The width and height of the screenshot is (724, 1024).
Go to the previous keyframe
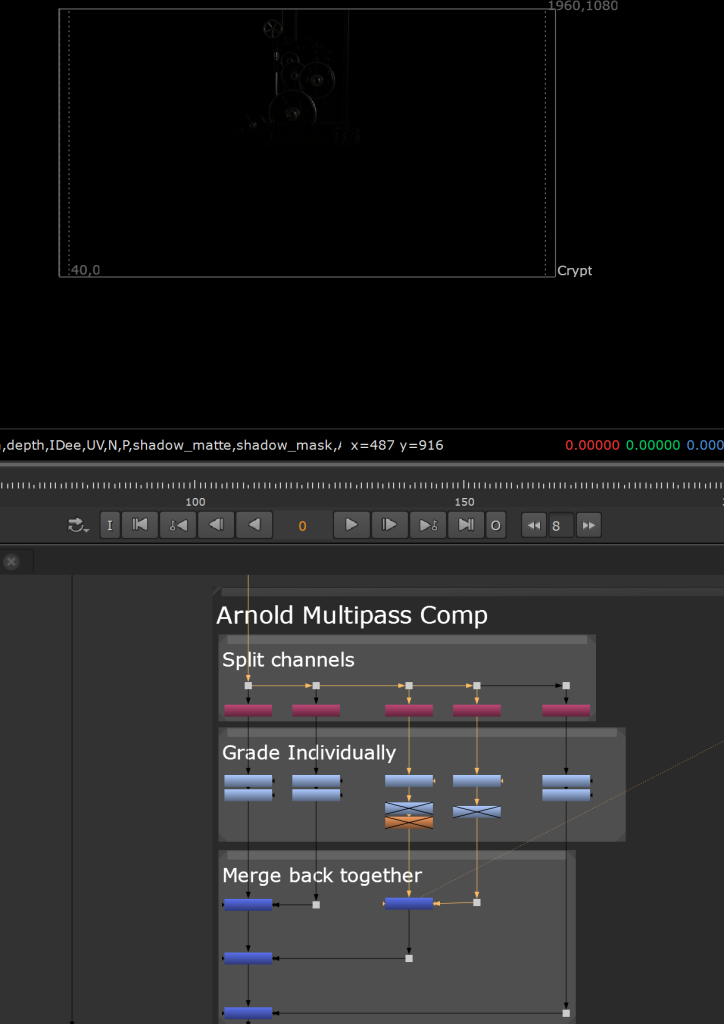tap(178, 526)
